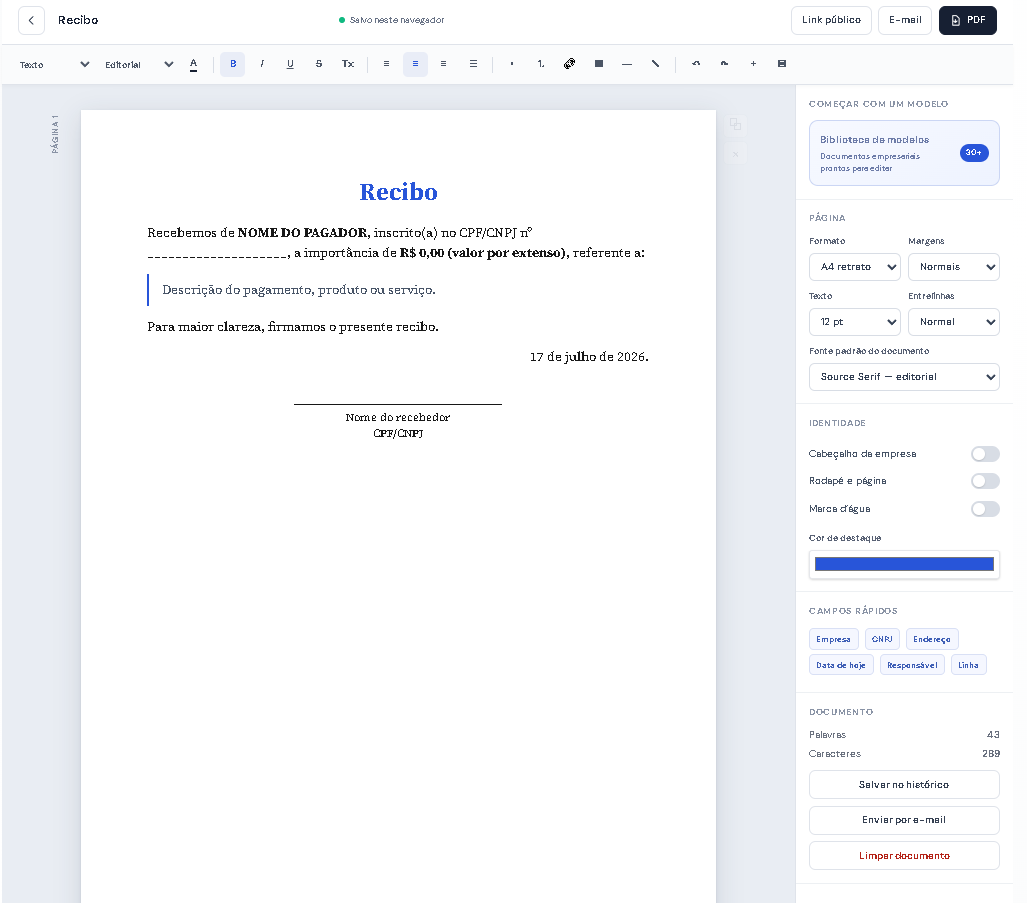This screenshot has height=903, width=1027.
Task: Insert the Responsável quick field
Action: click(912, 665)
